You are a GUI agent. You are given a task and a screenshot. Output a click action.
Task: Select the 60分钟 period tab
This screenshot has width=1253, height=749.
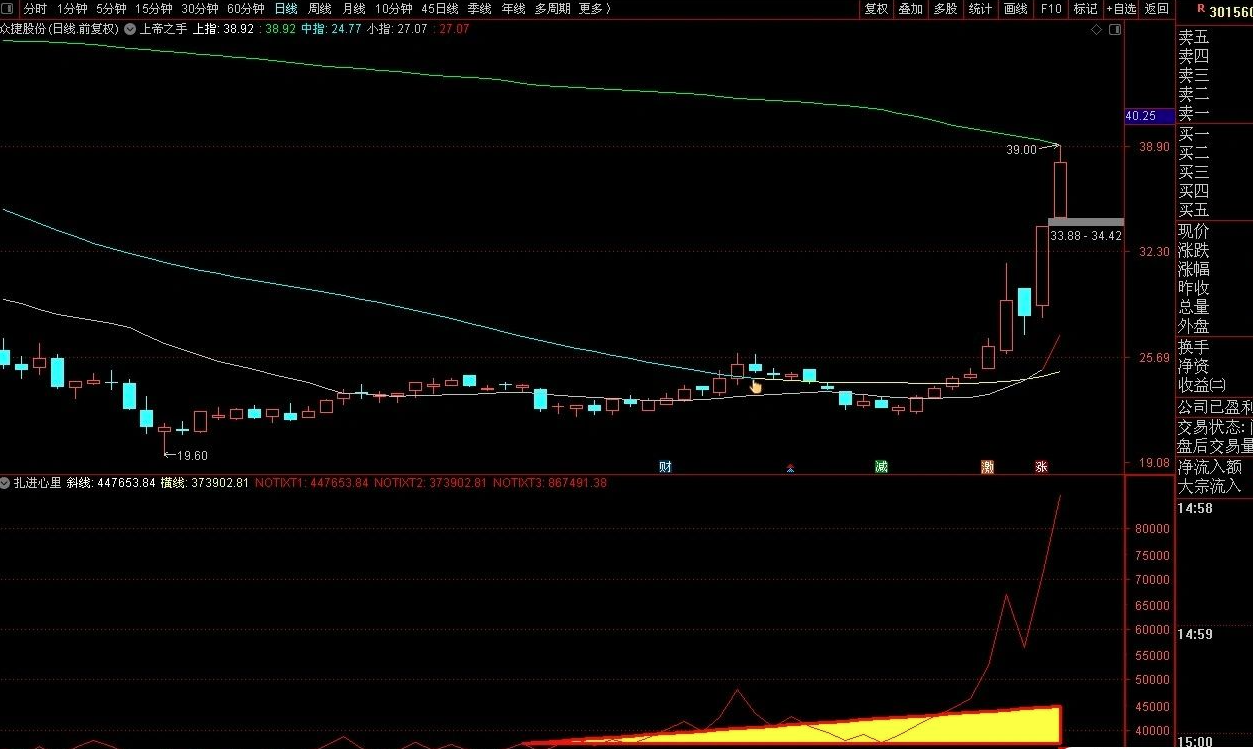(245, 8)
